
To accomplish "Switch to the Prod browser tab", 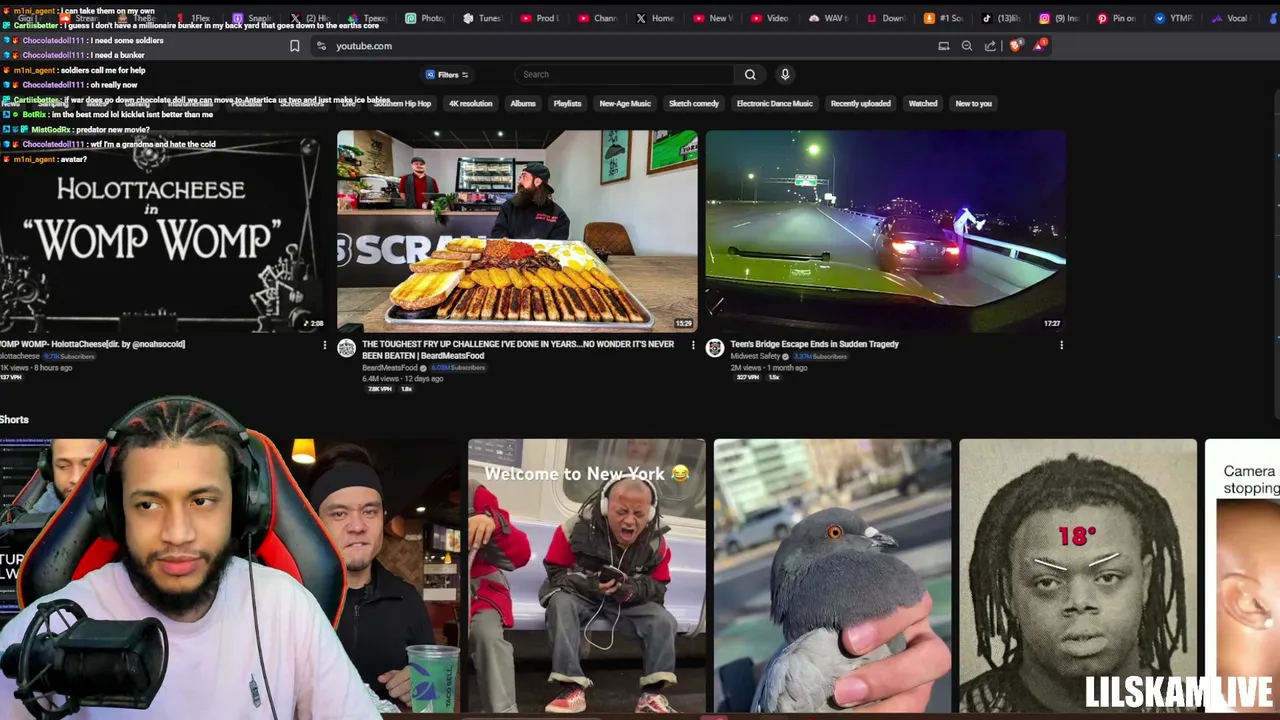I will click(x=540, y=18).
